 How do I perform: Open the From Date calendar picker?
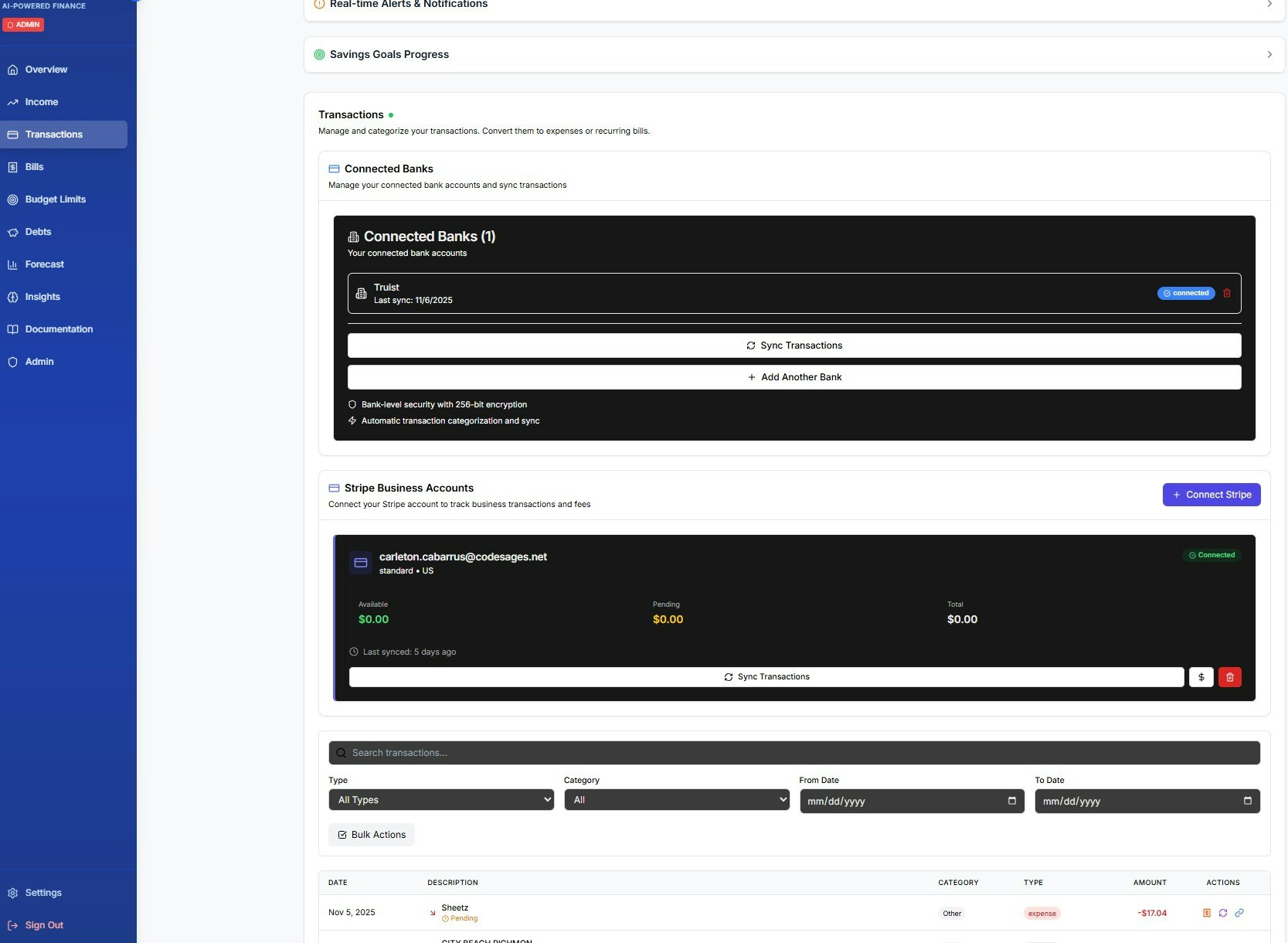(x=1011, y=802)
